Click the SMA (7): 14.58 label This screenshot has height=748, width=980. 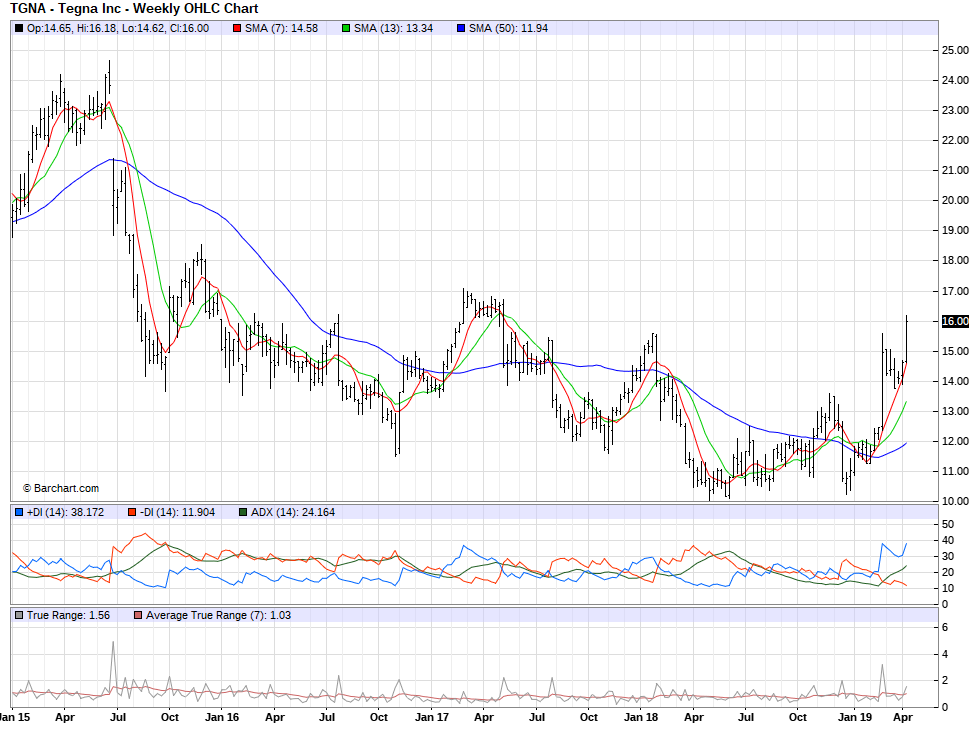click(x=281, y=28)
